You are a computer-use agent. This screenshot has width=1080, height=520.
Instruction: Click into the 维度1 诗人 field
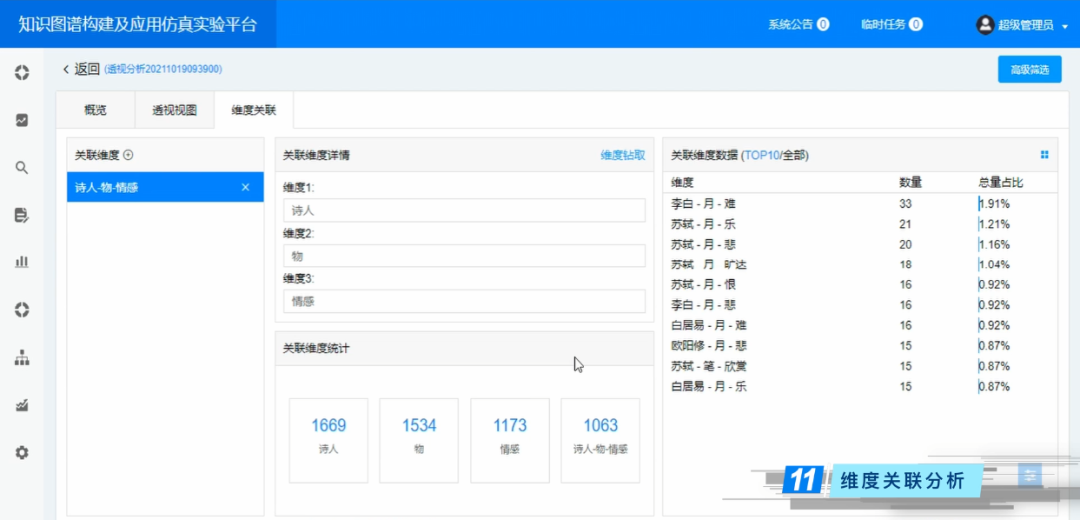pyautogui.click(x=464, y=211)
